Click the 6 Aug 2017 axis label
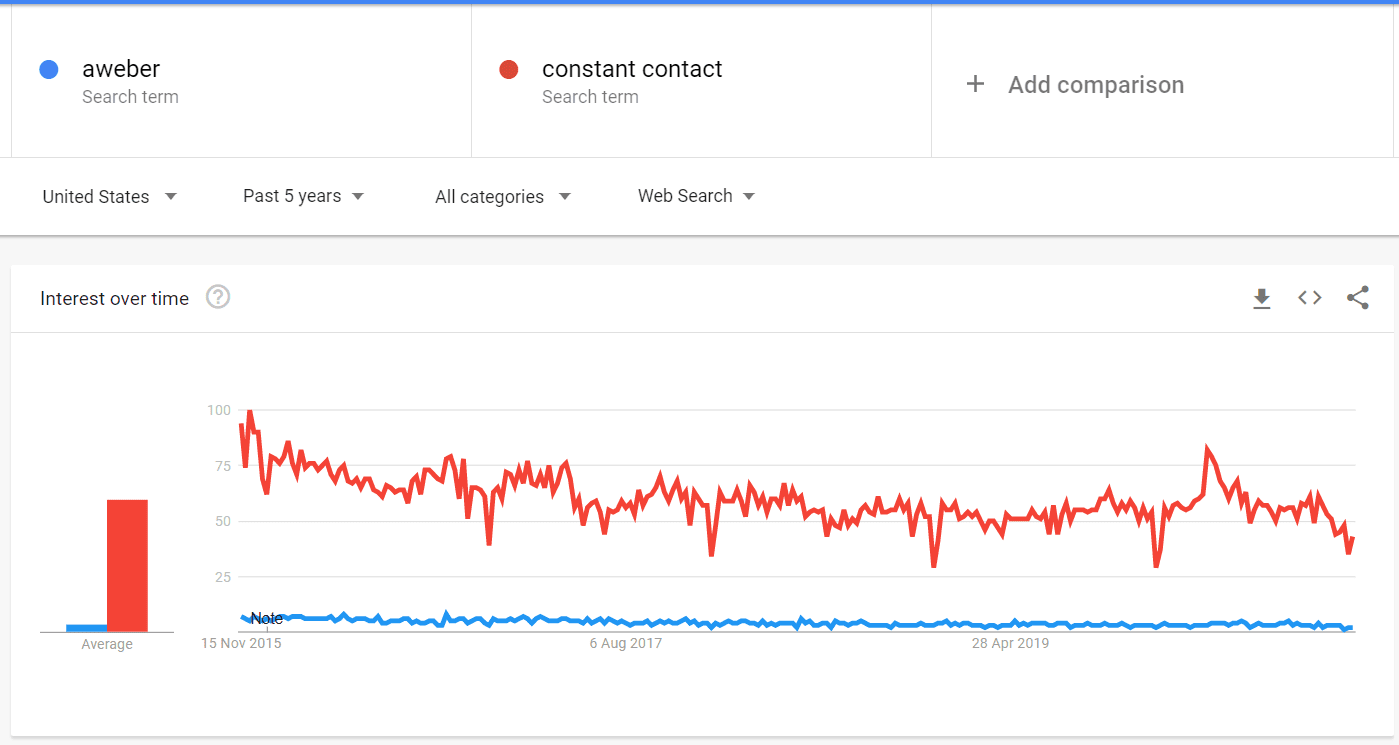This screenshot has width=1399, height=745. 626,643
